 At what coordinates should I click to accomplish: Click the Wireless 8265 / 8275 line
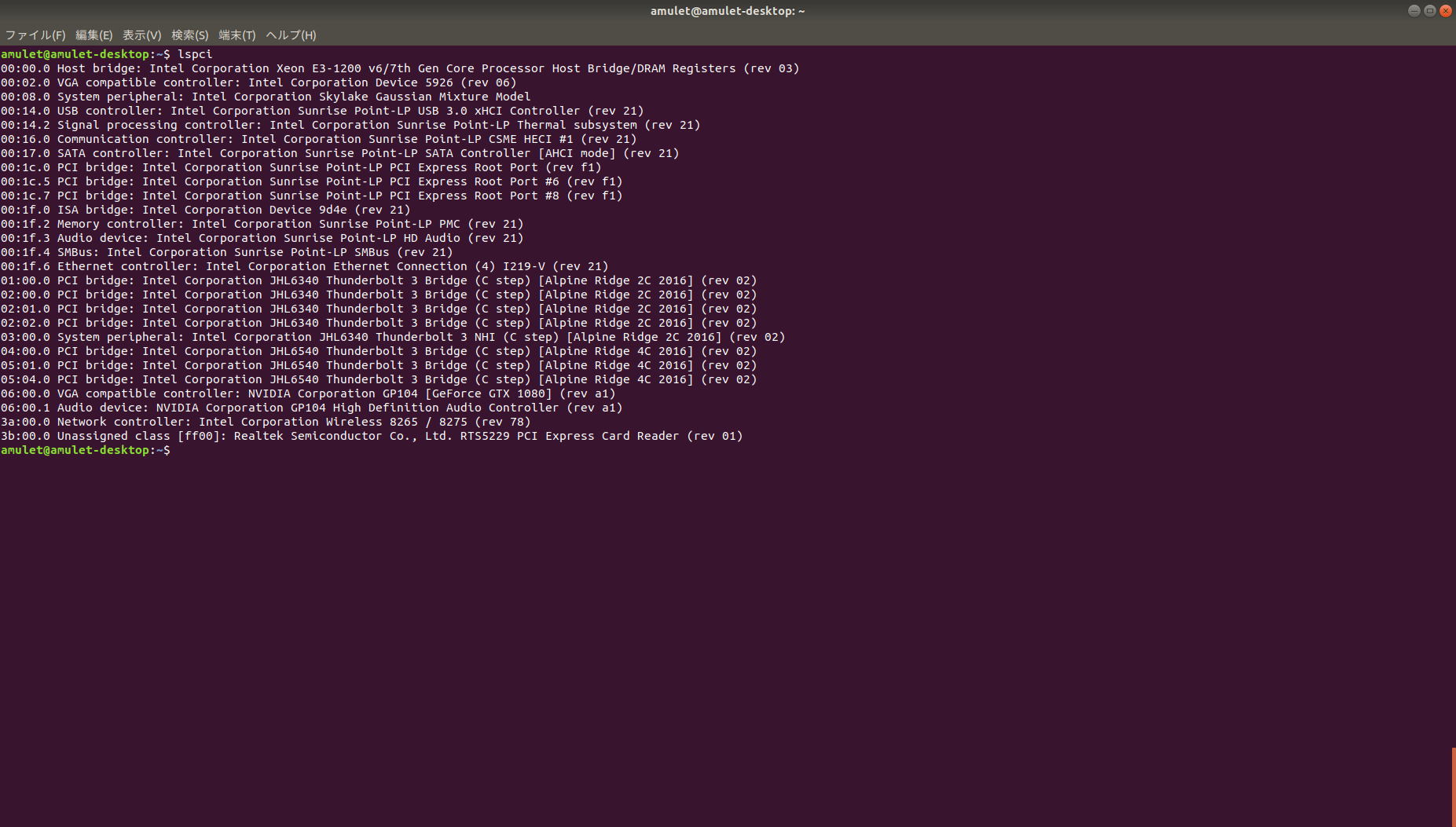pos(266,422)
